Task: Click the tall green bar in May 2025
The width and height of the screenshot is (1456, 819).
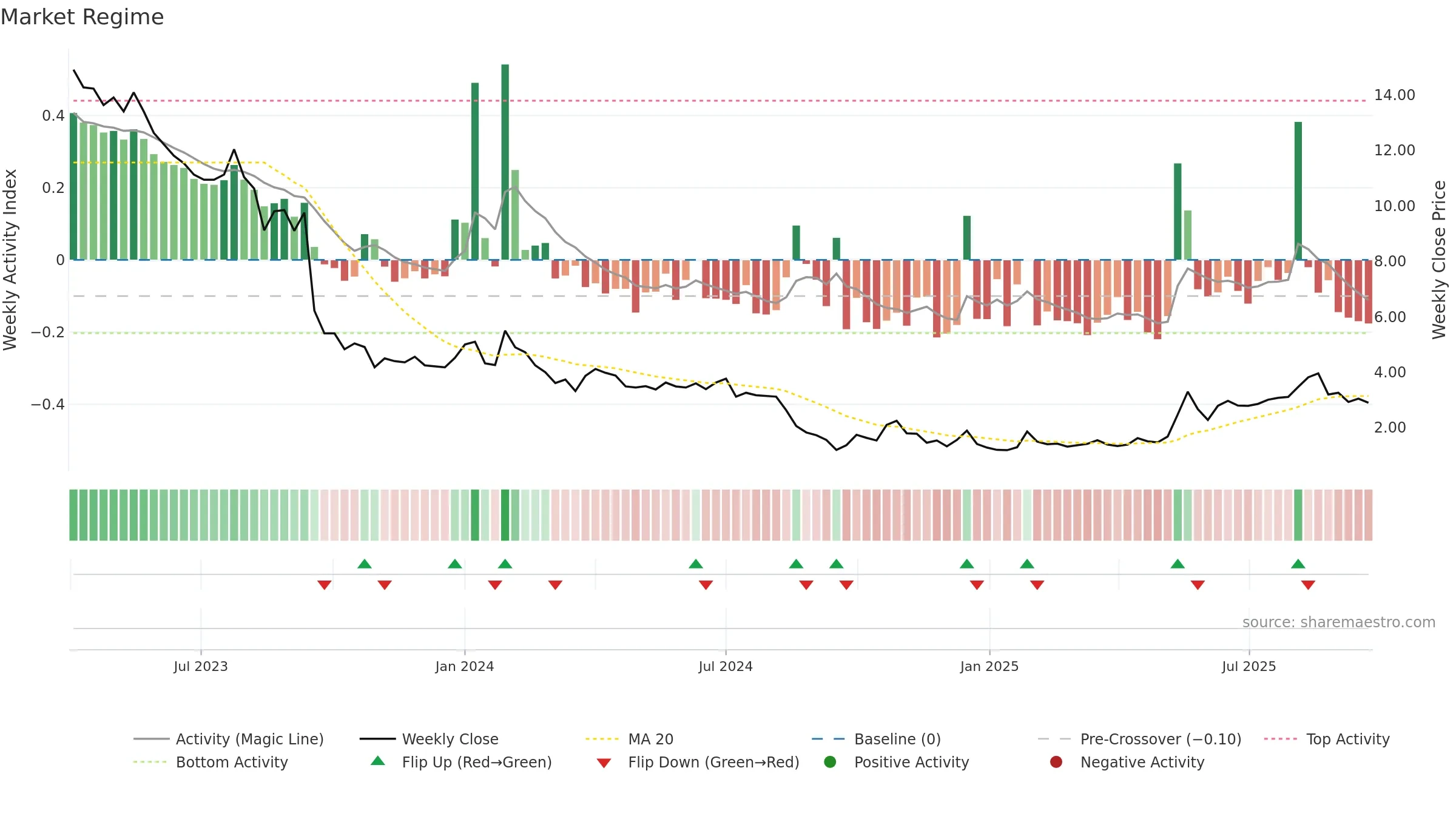Action: (1178, 212)
